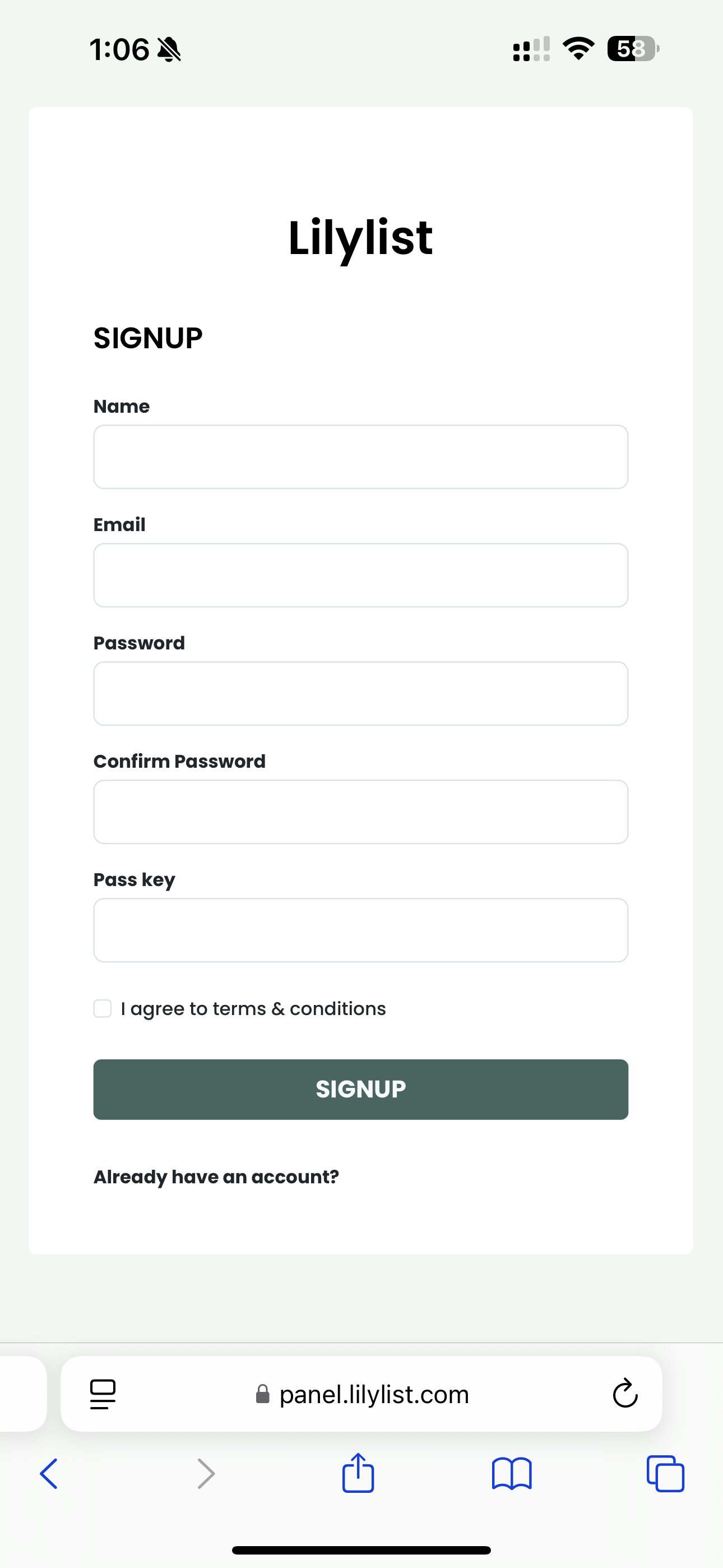Select the Password input box
723x1568 pixels.
[x=361, y=693]
